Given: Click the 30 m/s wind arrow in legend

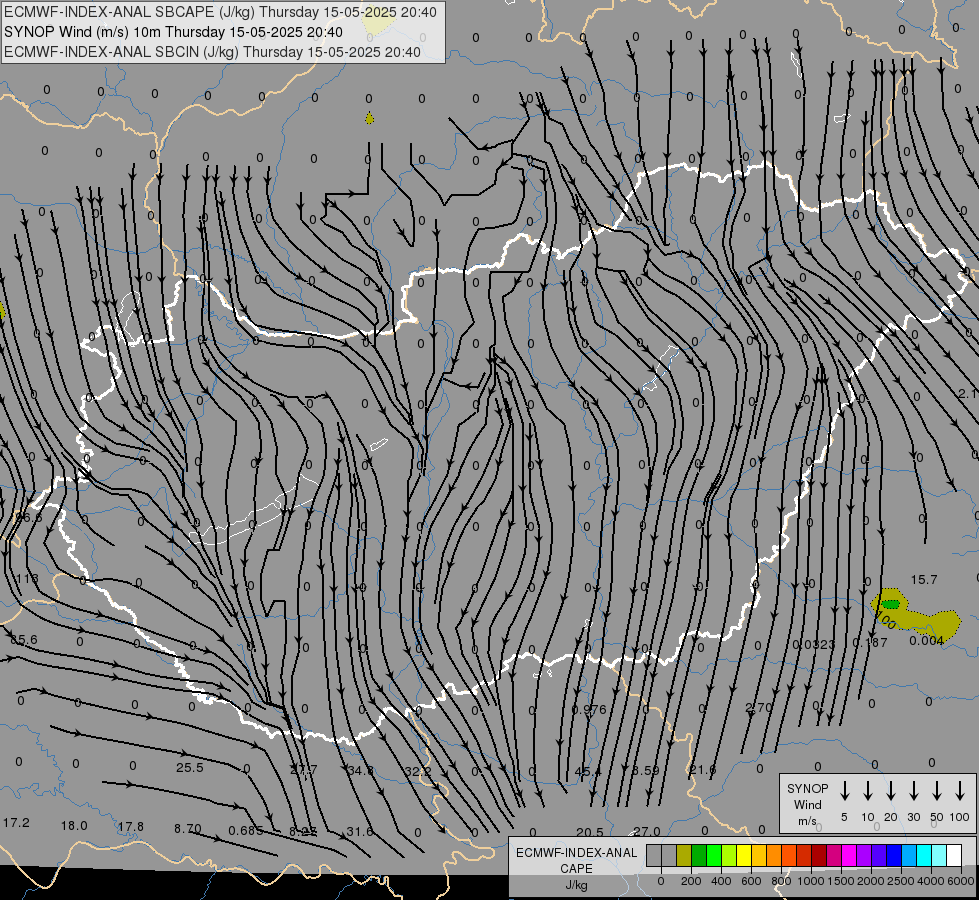Looking at the screenshot, I should [913, 791].
